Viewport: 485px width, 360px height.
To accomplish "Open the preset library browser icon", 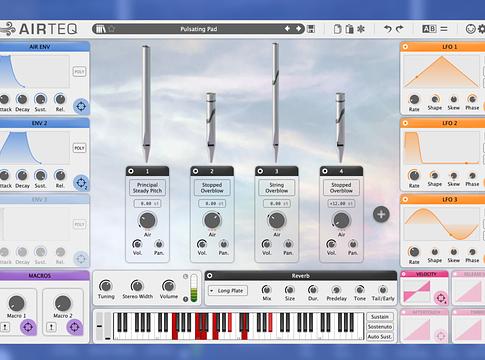I will pos(101,29).
